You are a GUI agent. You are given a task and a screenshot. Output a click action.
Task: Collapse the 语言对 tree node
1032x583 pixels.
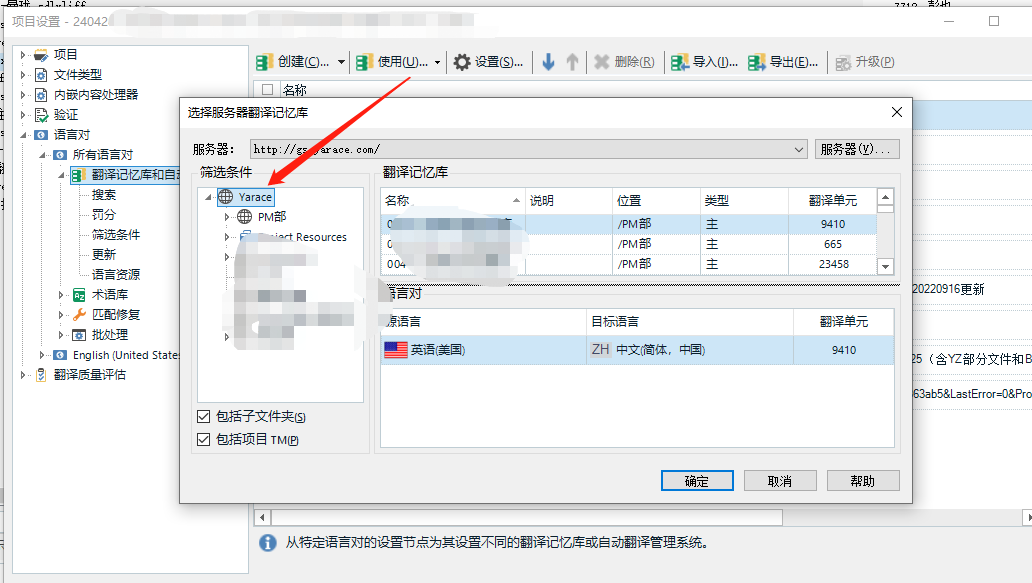(23, 135)
